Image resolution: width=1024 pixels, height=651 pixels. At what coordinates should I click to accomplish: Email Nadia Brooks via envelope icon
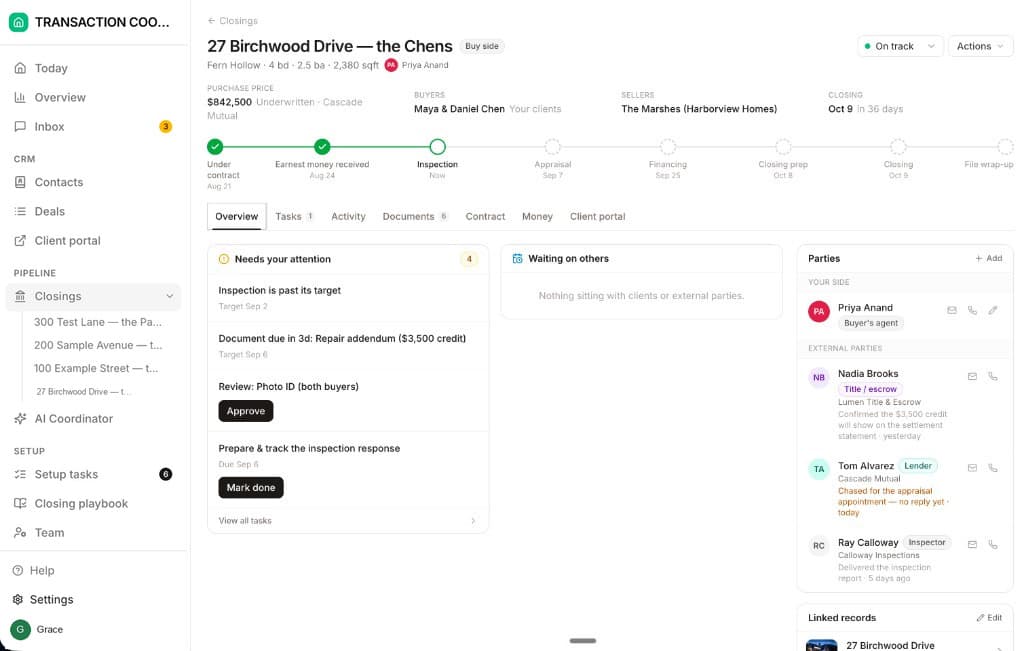pyautogui.click(x=972, y=376)
